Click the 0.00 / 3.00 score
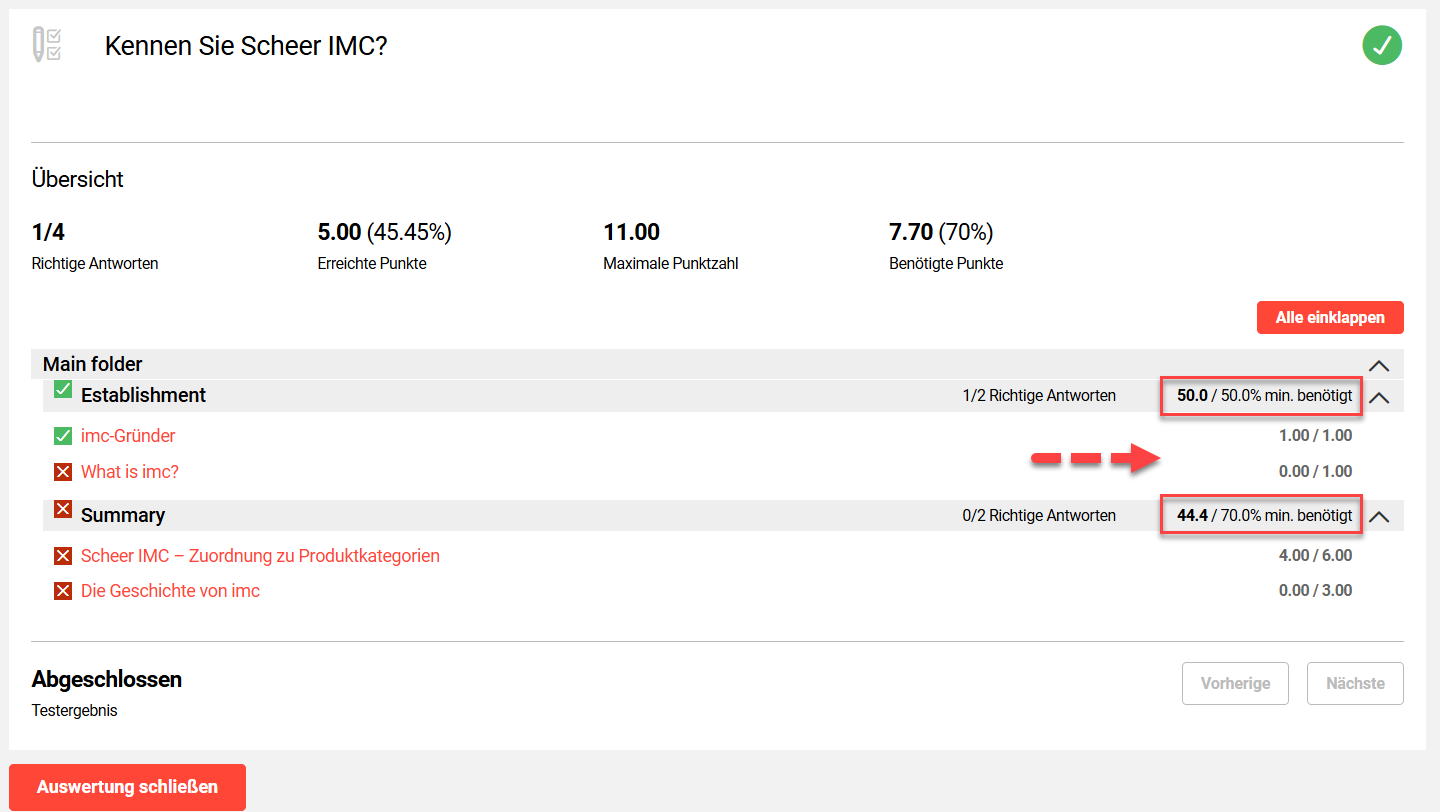This screenshot has height=812, width=1440. tap(1316, 591)
